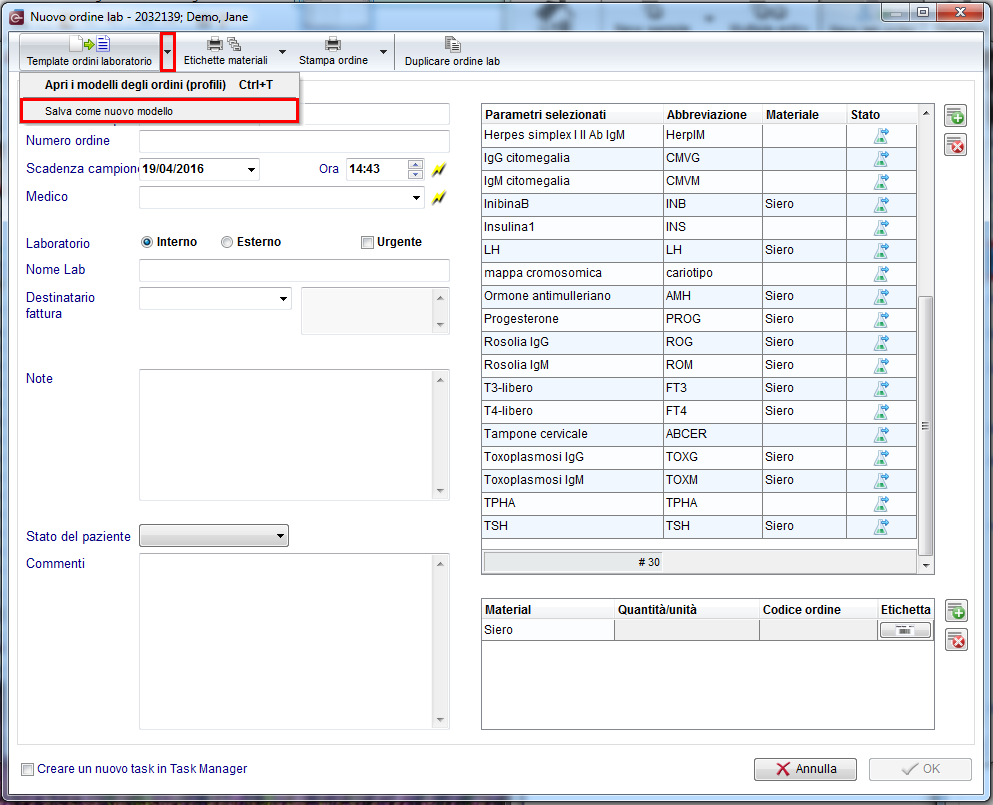Select the Interno laboratory radio button
Image resolution: width=993 pixels, height=805 pixels.
147,242
